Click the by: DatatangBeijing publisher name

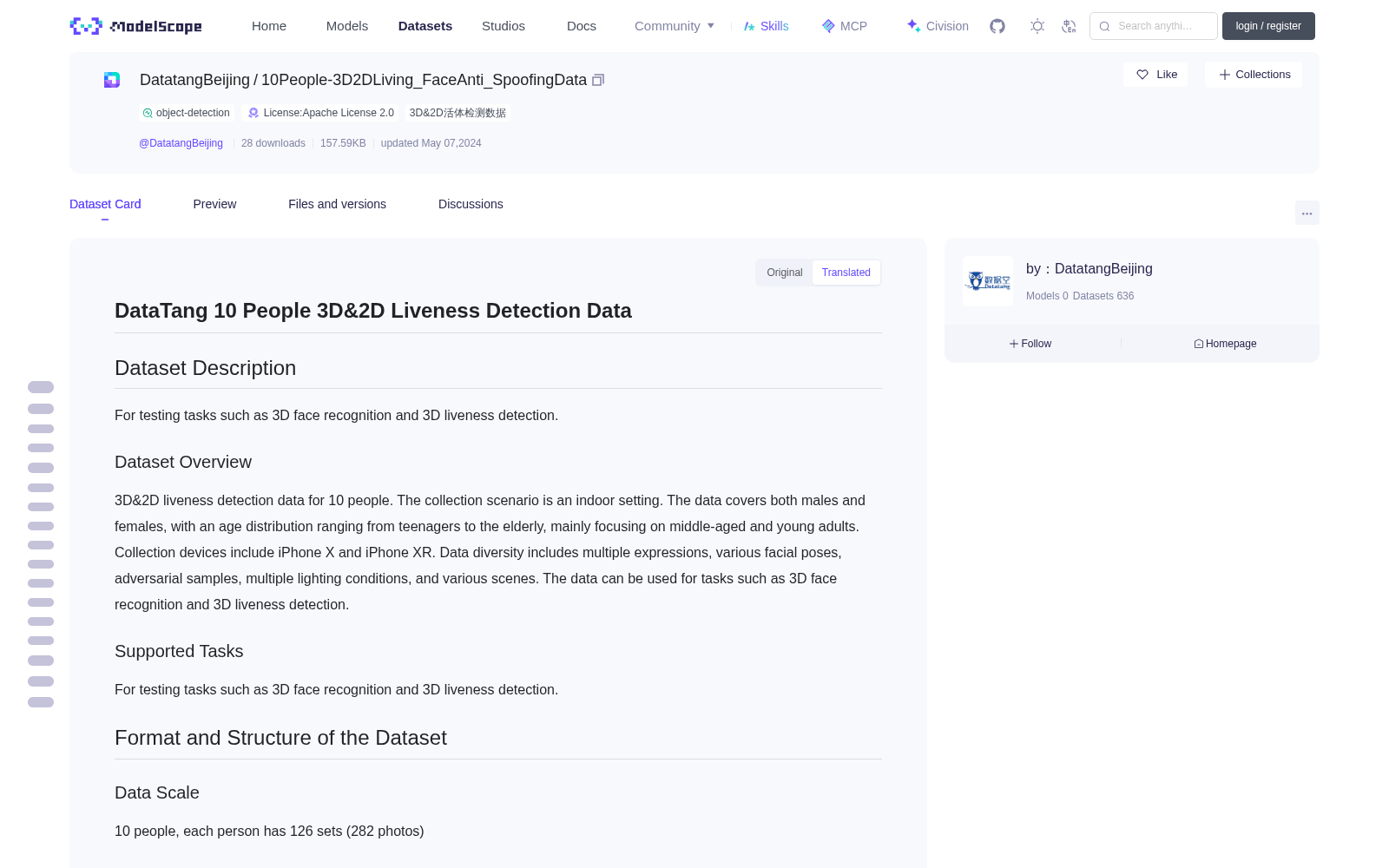click(x=1089, y=269)
